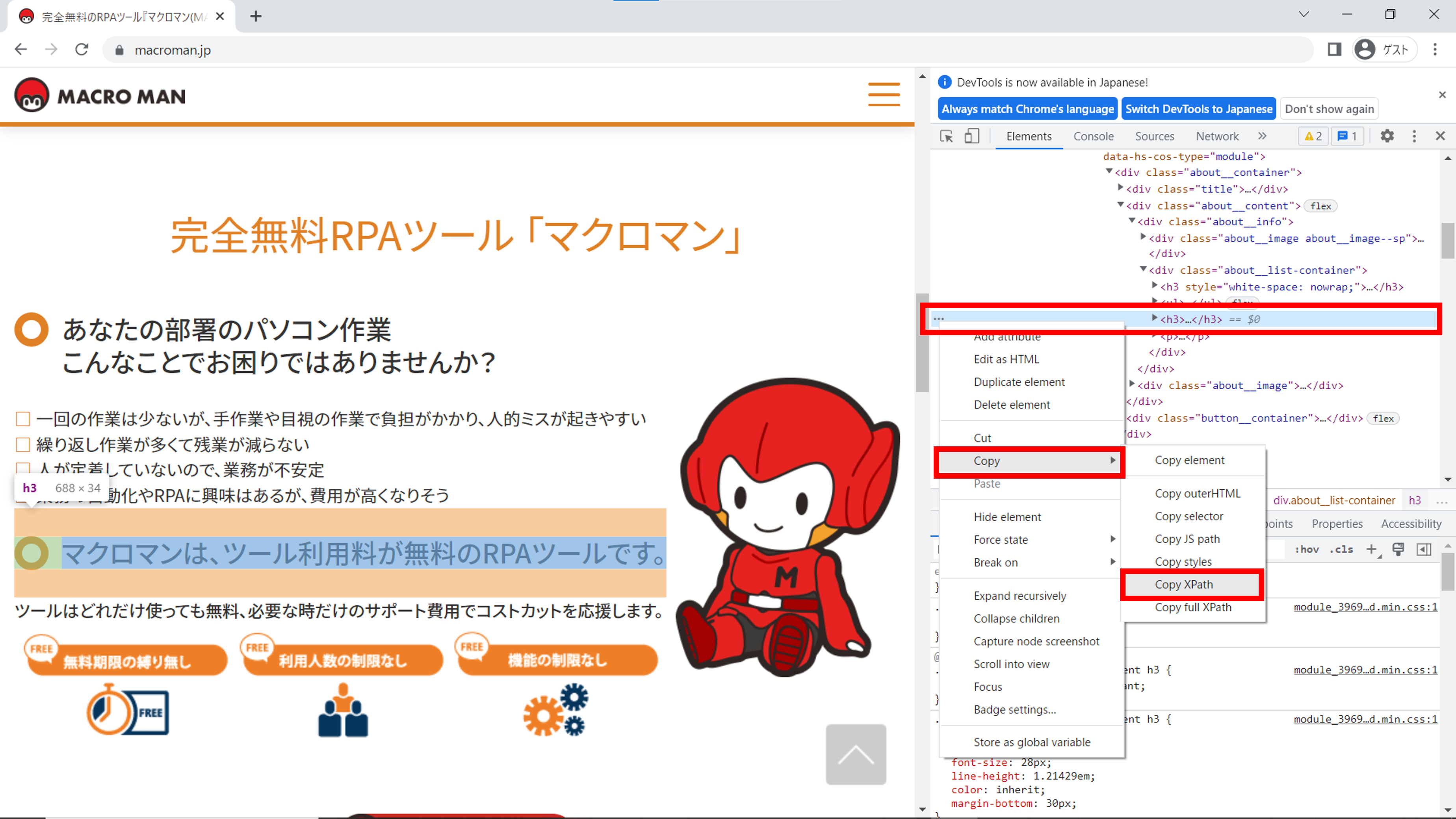This screenshot has width=1456, height=819.
Task: Choose Copy element
Action: tap(1192, 460)
